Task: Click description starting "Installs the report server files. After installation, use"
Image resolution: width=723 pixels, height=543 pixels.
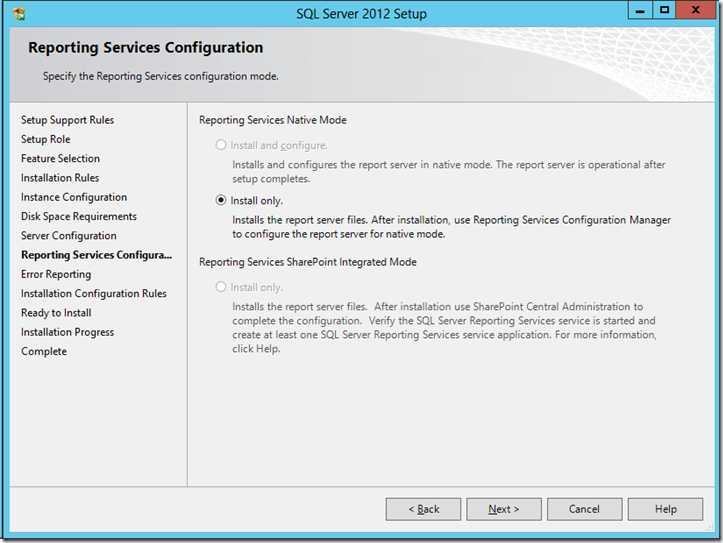Action: point(451,227)
